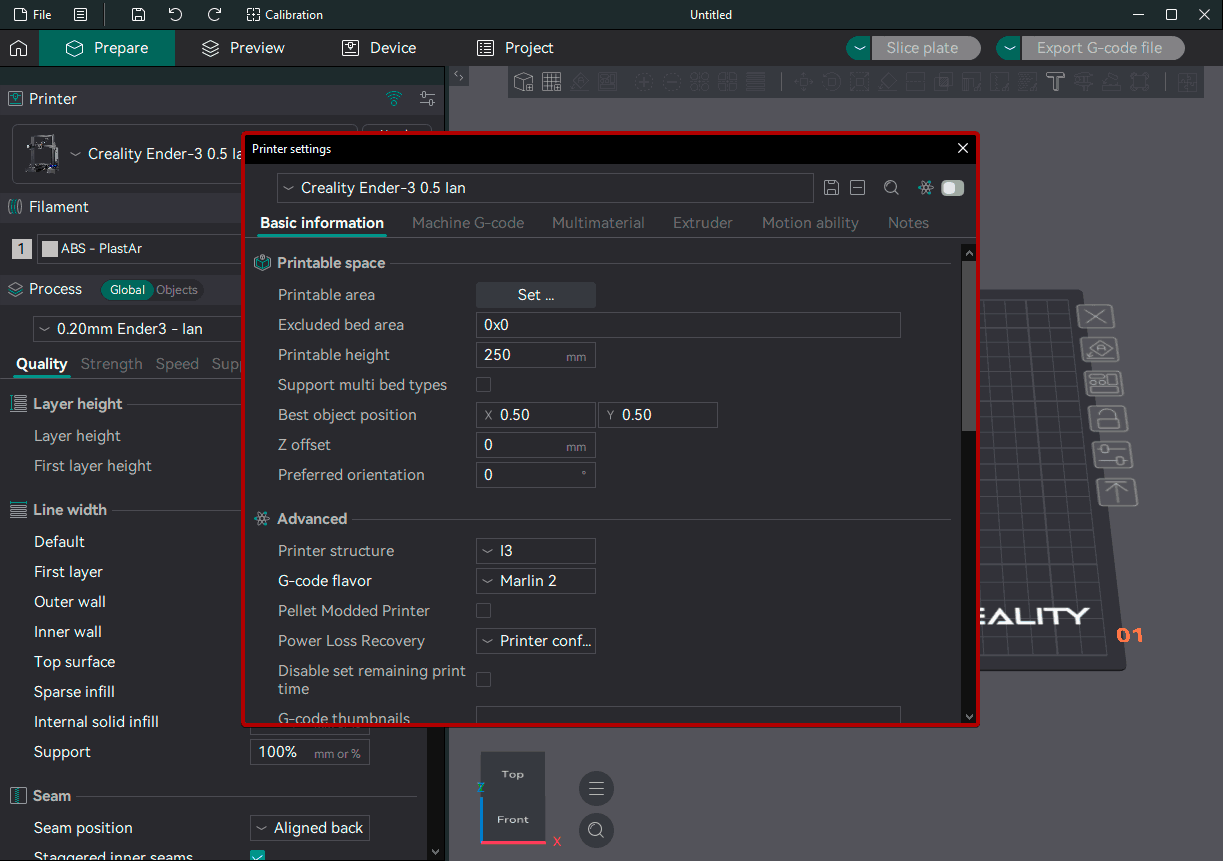Click the Calibration menu button
This screenshot has width=1223, height=861.
pos(285,15)
